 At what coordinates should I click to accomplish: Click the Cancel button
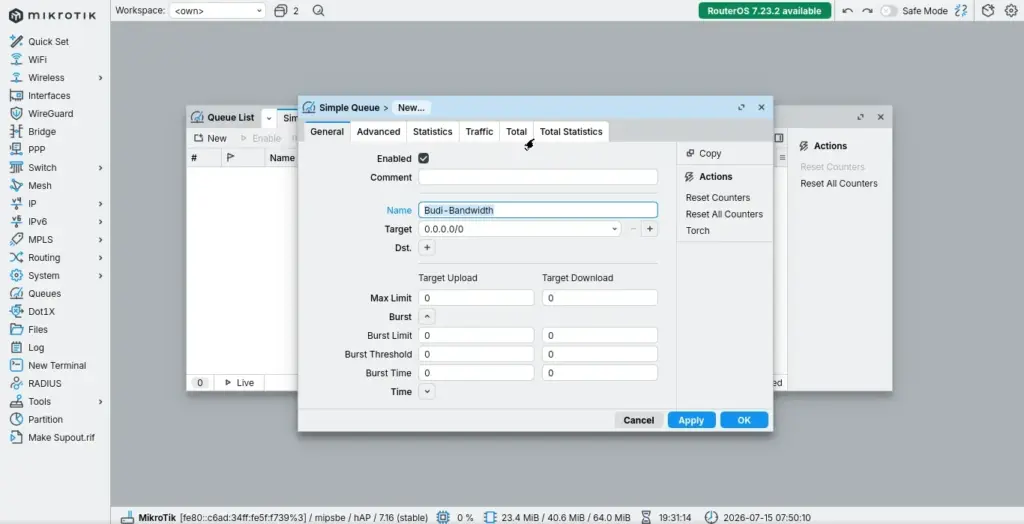tap(639, 420)
